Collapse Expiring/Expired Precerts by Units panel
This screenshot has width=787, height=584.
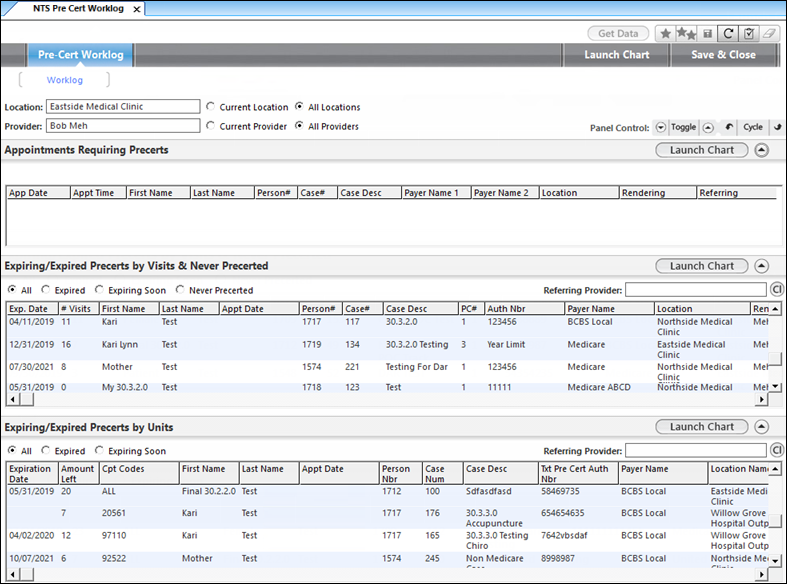[761, 427]
